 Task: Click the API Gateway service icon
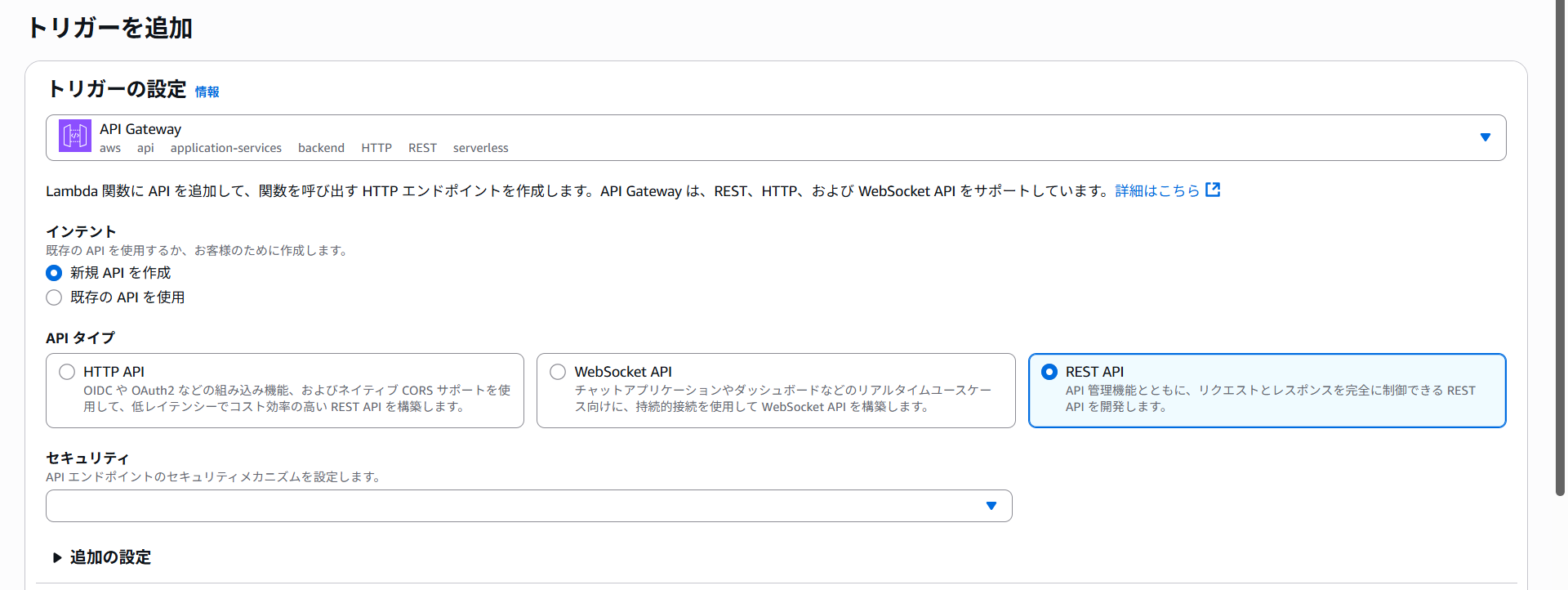(75, 136)
